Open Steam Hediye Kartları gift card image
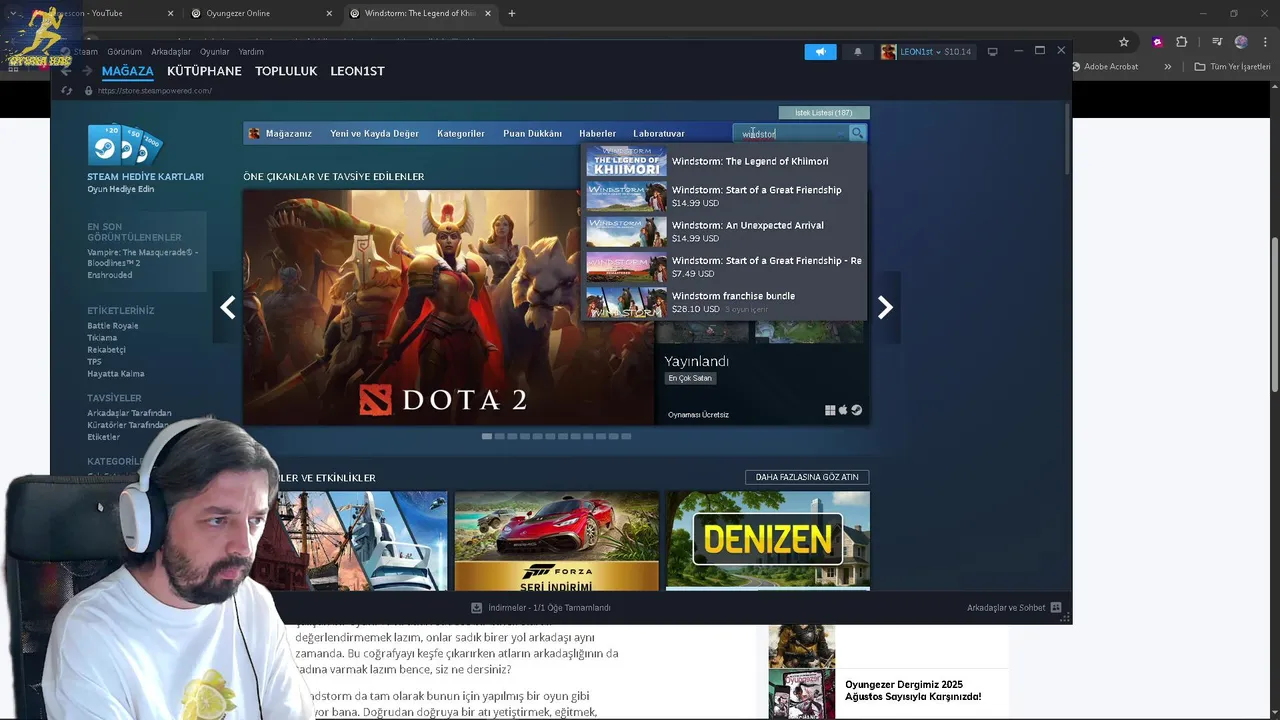The width and height of the screenshot is (1280, 720). coord(124,145)
